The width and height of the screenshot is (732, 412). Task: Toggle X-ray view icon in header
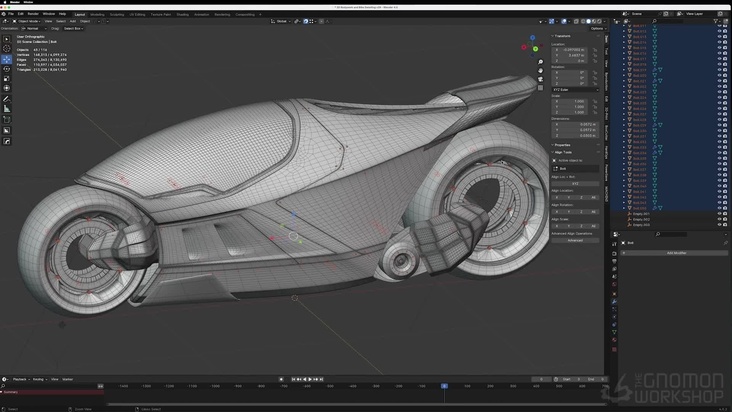click(576, 21)
